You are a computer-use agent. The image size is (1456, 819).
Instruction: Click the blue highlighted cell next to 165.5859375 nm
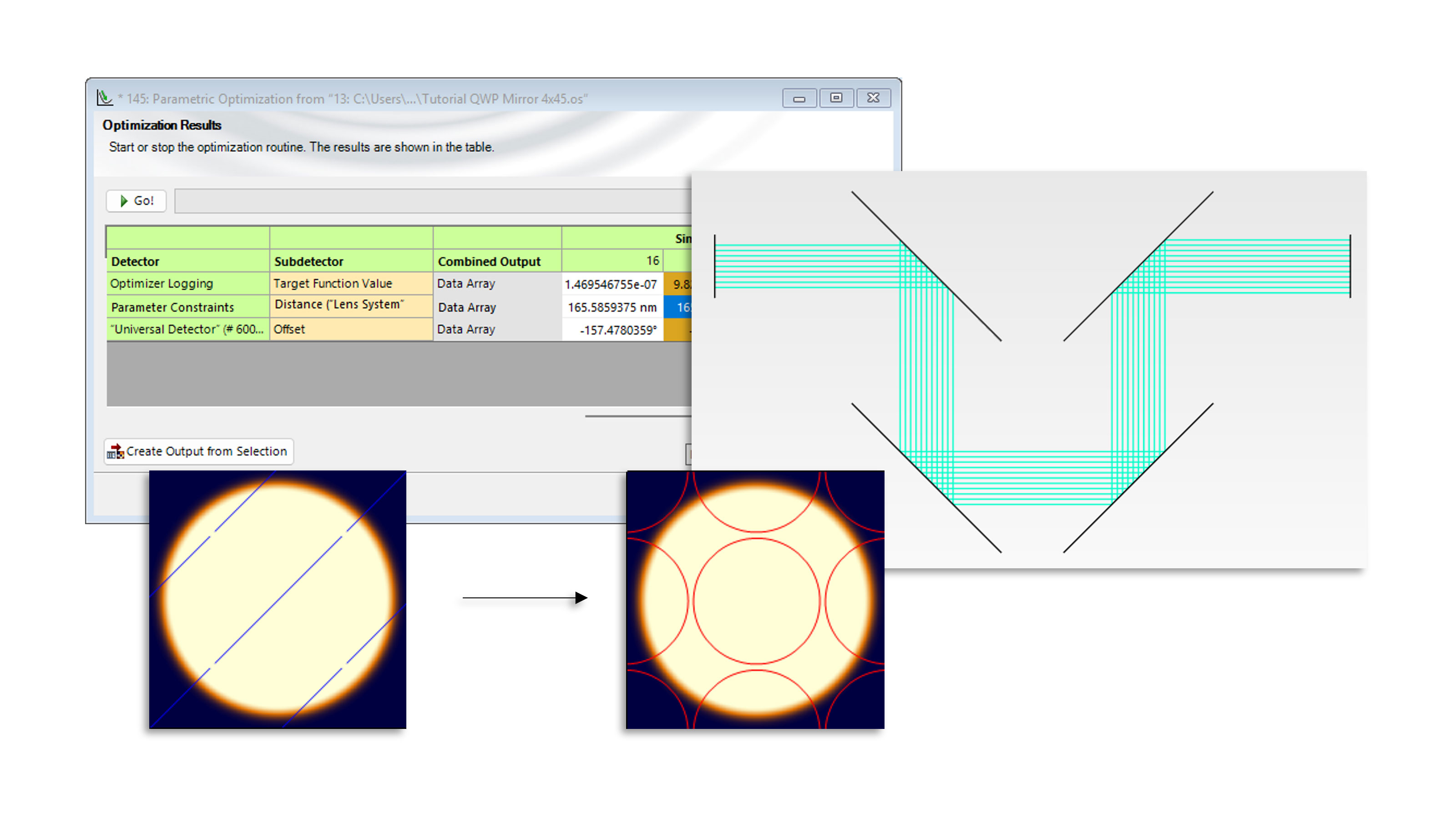[x=677, y=308]
